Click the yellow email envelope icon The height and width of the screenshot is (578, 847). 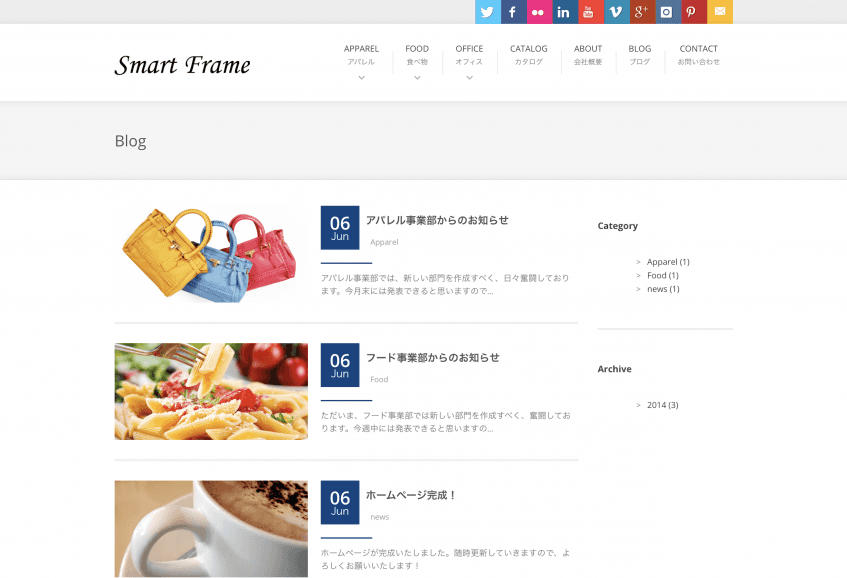[x=720, y=12]
